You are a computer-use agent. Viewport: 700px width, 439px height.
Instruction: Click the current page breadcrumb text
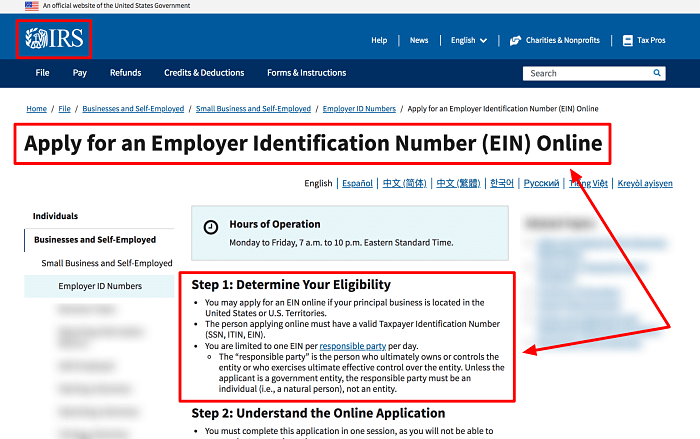[503, 109]
